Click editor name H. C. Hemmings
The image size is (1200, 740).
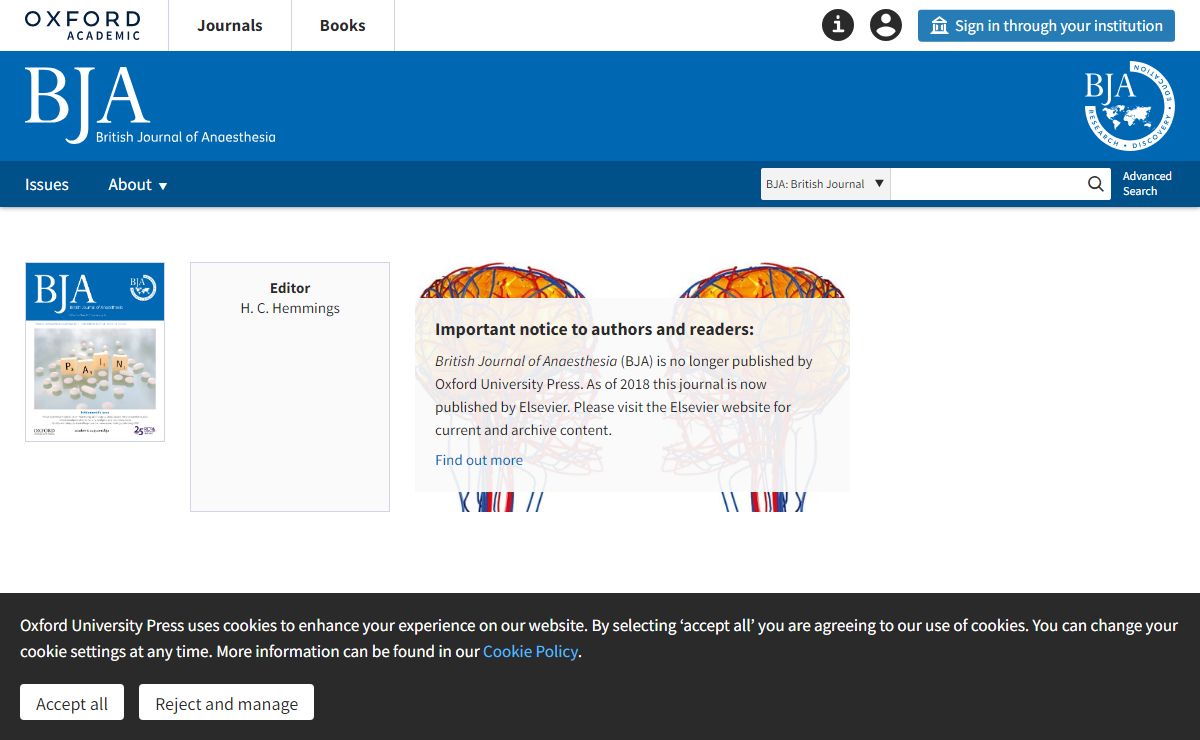[290, 308]
